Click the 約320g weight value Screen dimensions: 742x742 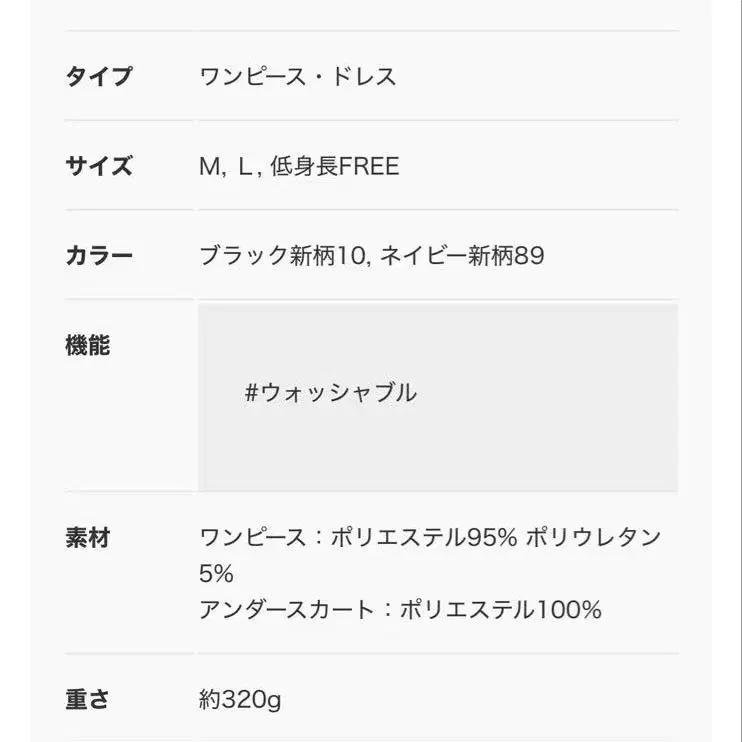[x=240, y=698]
